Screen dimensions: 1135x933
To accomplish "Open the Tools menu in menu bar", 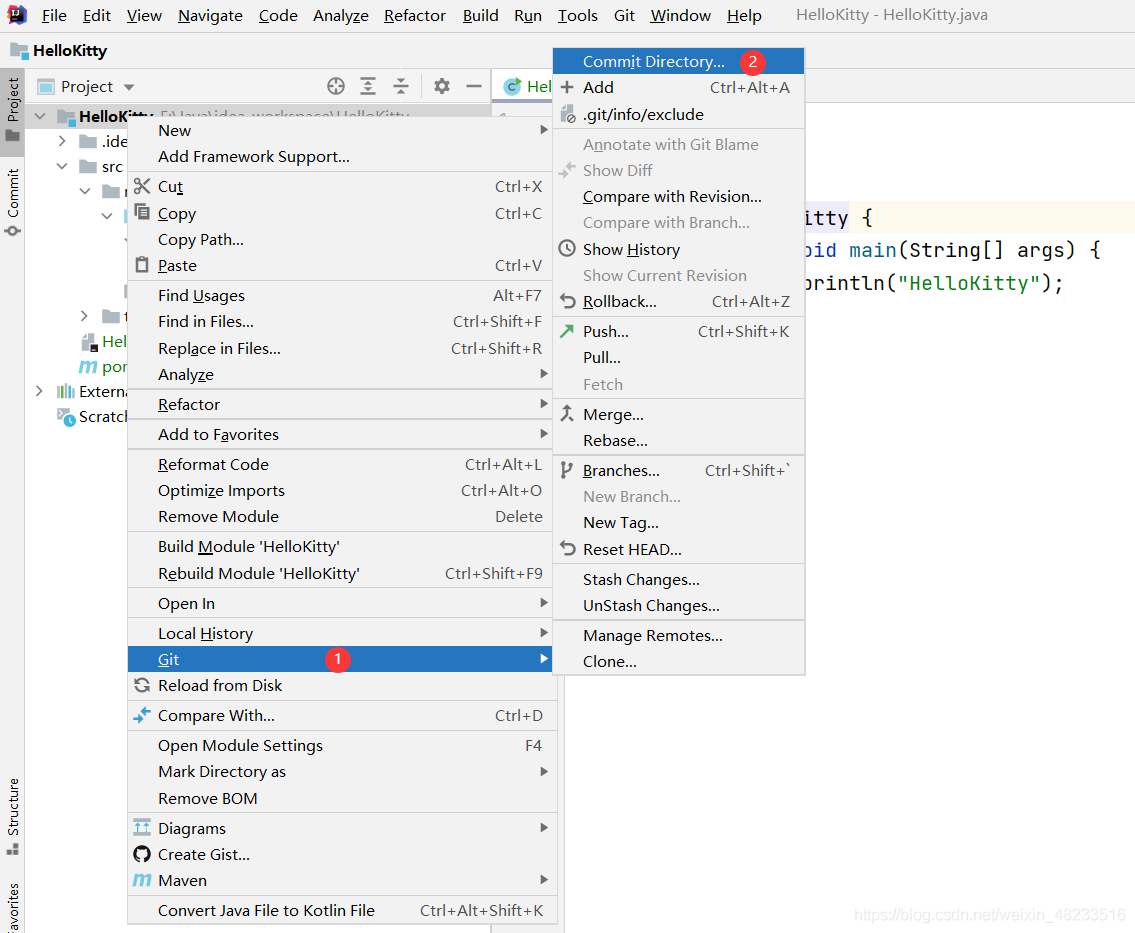I will pos(578,15).
